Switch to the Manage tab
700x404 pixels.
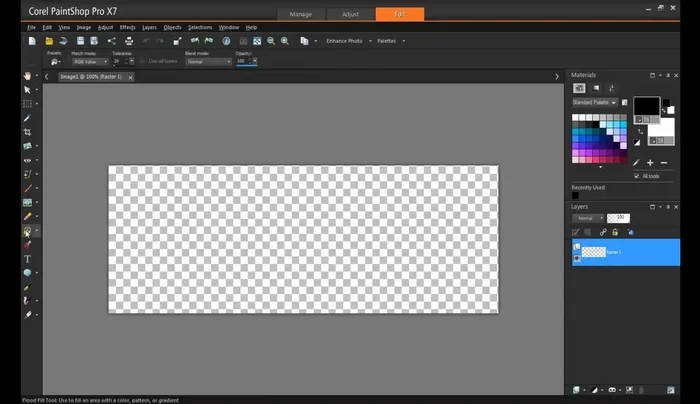(x=300, y=15)
